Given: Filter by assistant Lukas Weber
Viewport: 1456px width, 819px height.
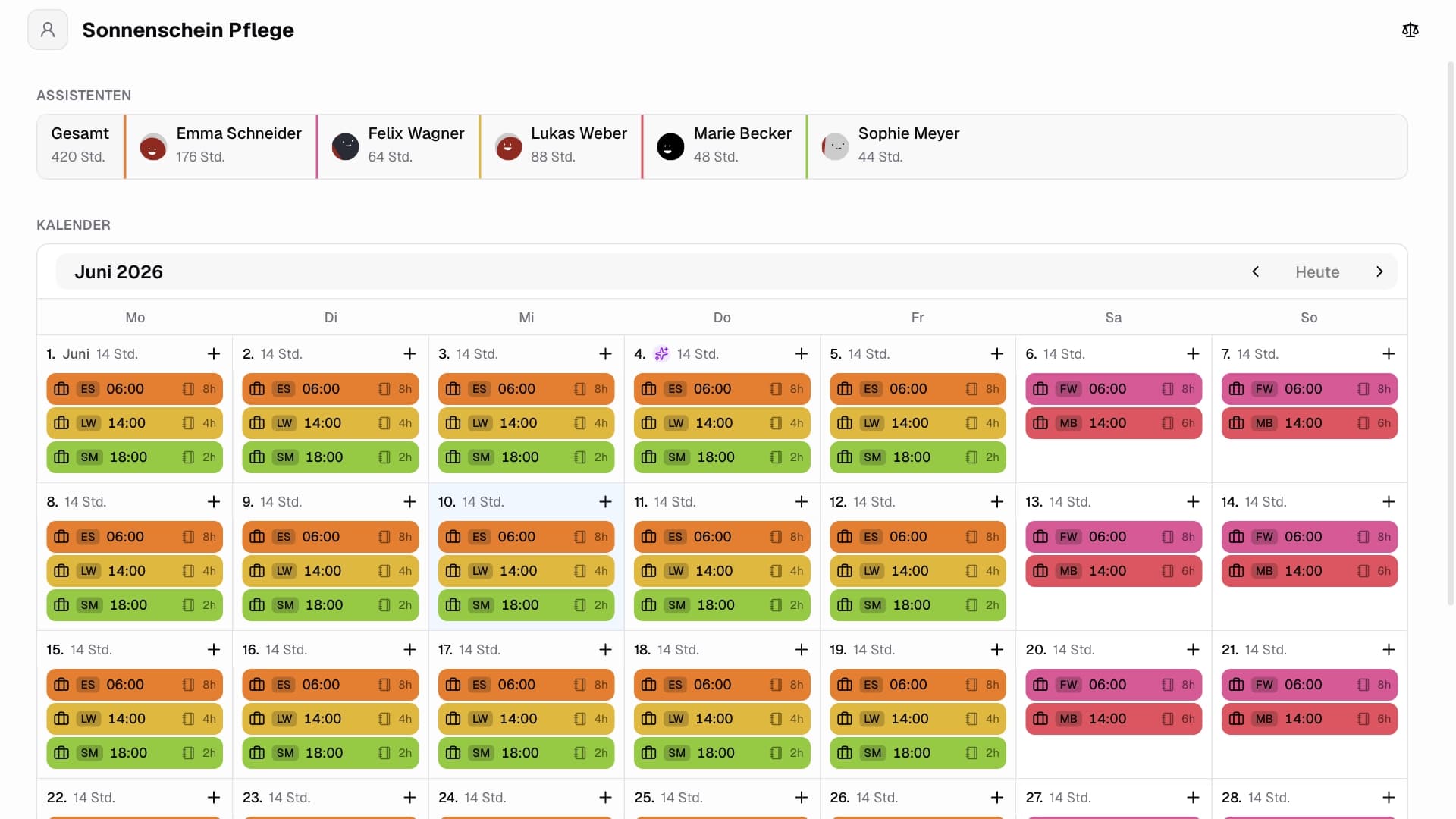Looking at the screenshot, I should (x=561, y=146).
